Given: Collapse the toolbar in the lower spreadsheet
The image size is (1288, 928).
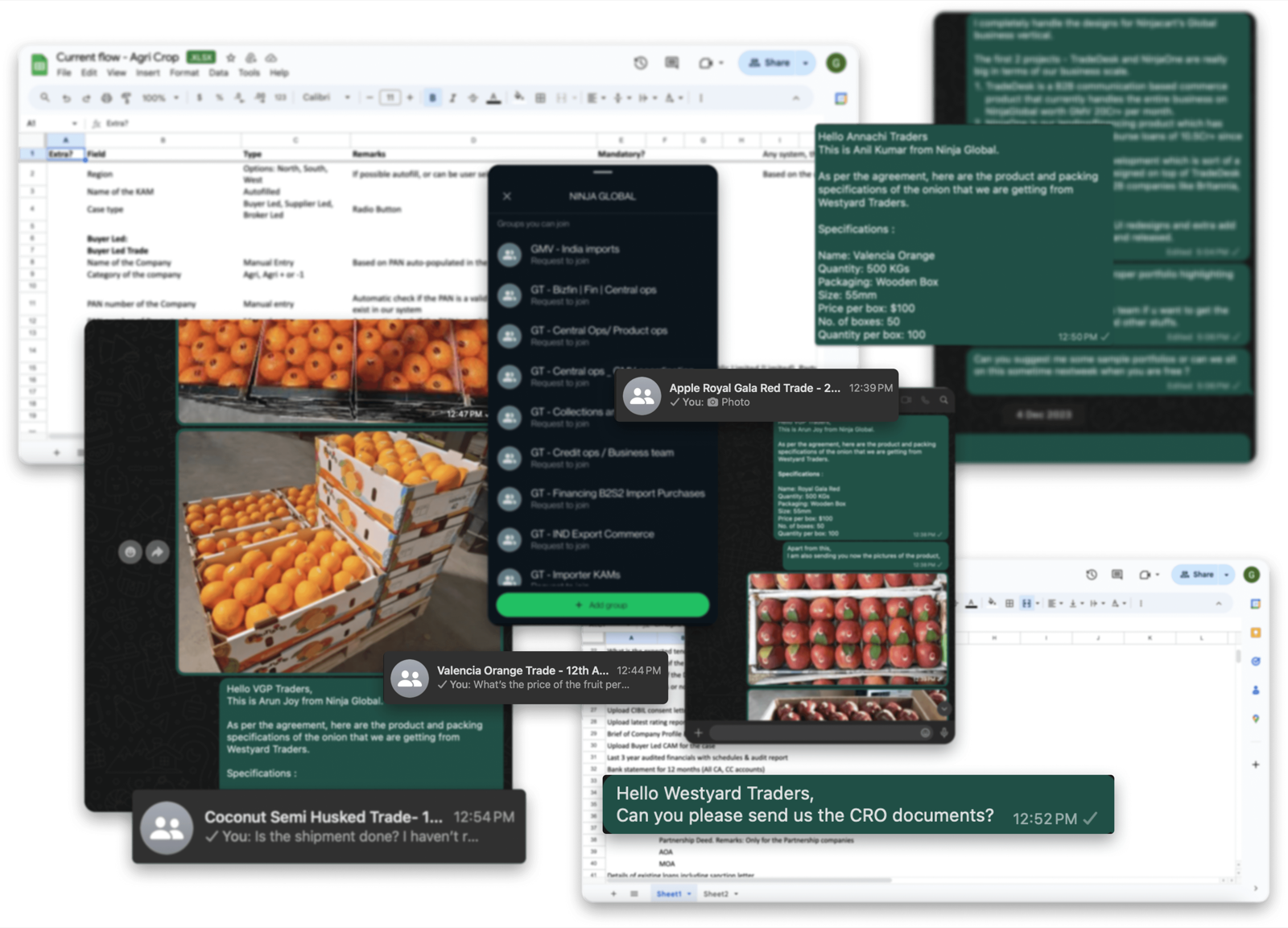Looking at the screenshot, I should point(1219,604).
